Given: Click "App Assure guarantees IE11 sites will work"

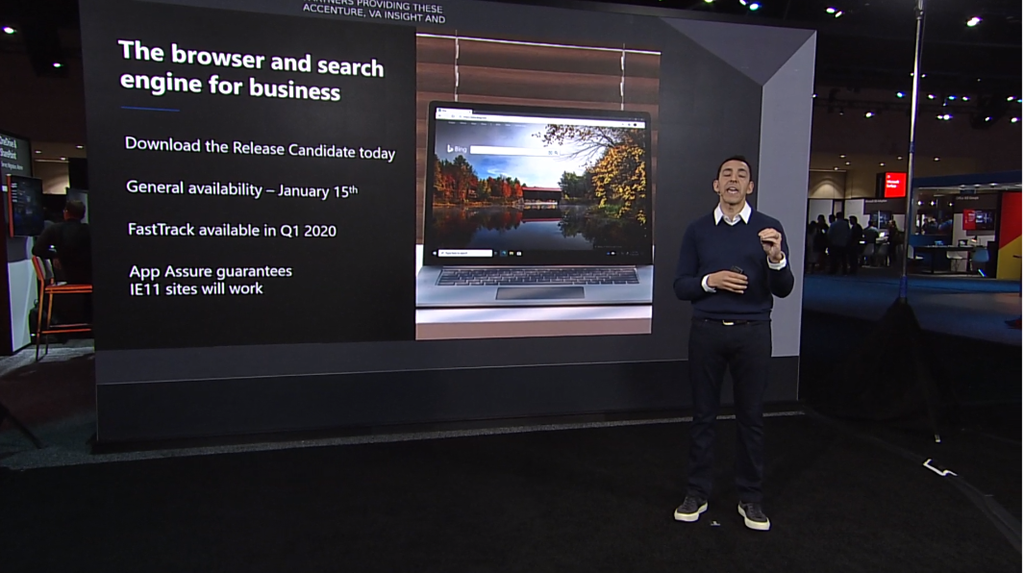Looking at the screenshot, I should [210, 280].
